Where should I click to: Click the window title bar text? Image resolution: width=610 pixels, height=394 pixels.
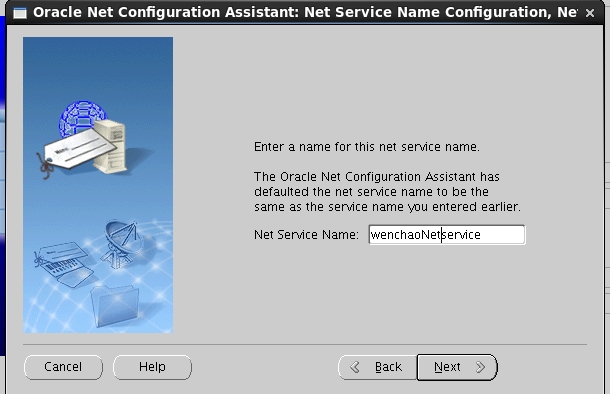pos(305,12)
